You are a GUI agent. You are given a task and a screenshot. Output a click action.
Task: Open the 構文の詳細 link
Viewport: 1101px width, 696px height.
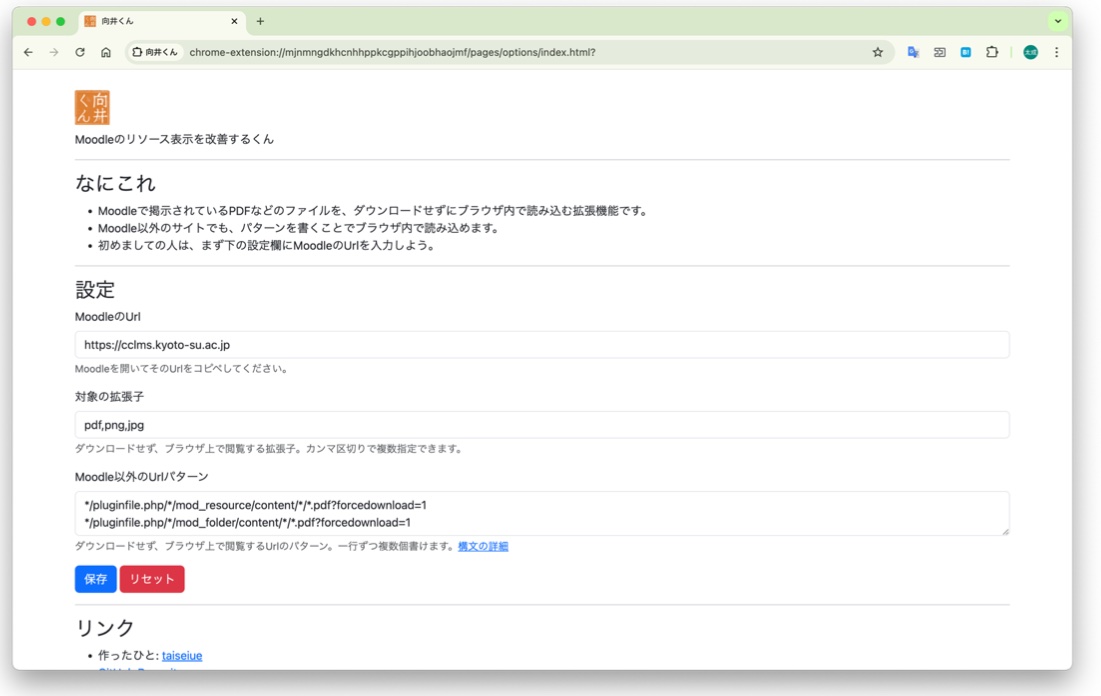tap(483, 546)
